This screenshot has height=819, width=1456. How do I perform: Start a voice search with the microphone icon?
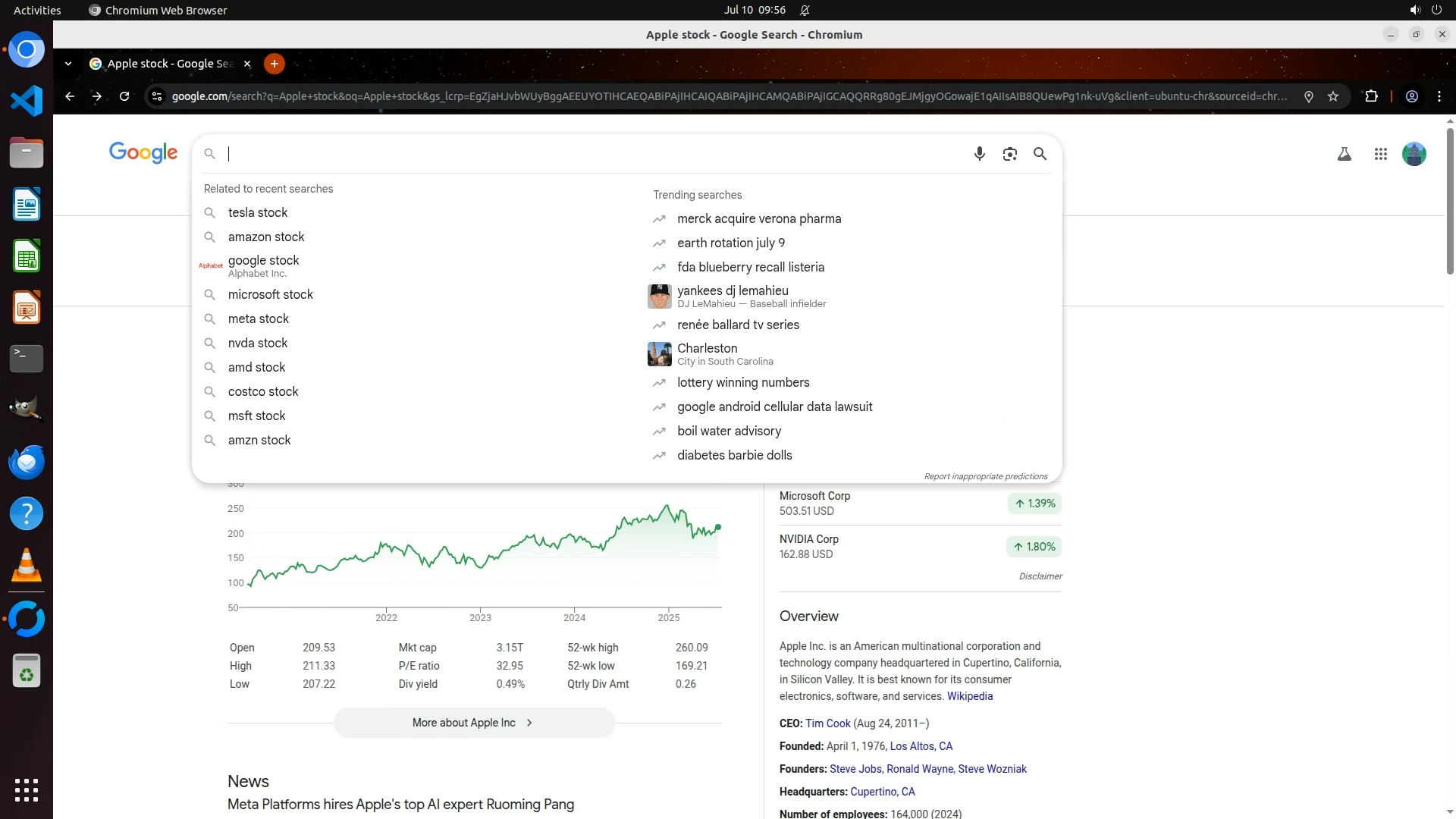(x=979, y=154)
